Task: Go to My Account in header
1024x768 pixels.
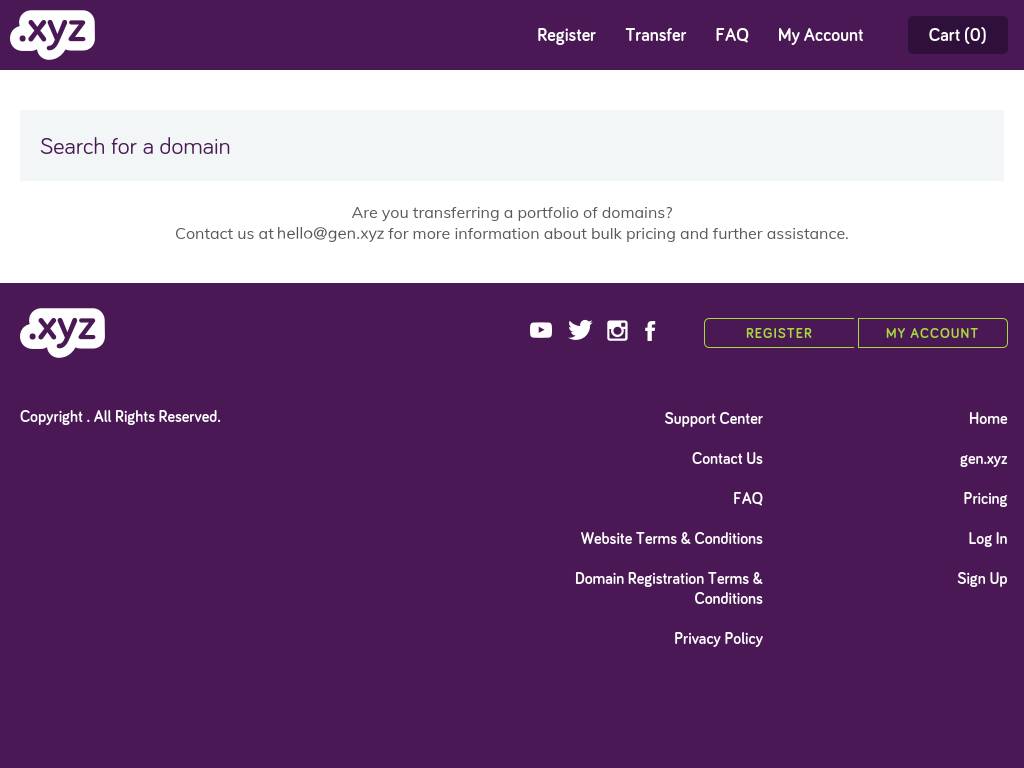Action: [820, 35]
